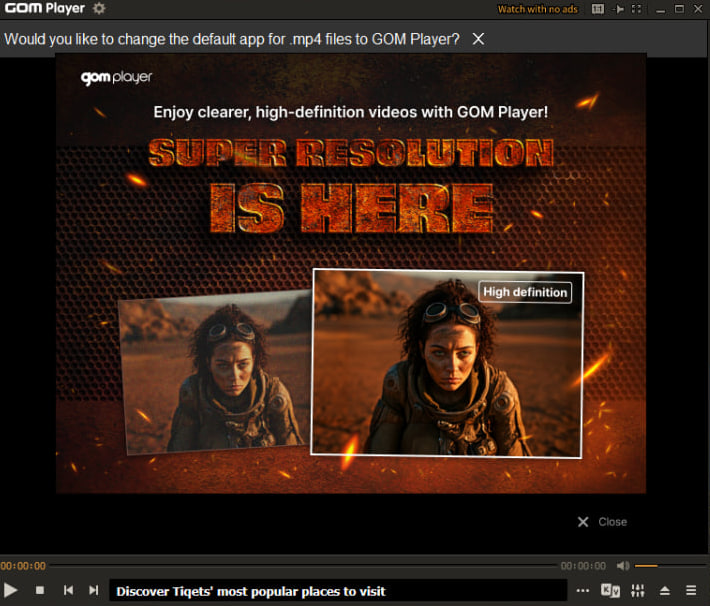Click the Watch with no ads link

coord(537,9)
